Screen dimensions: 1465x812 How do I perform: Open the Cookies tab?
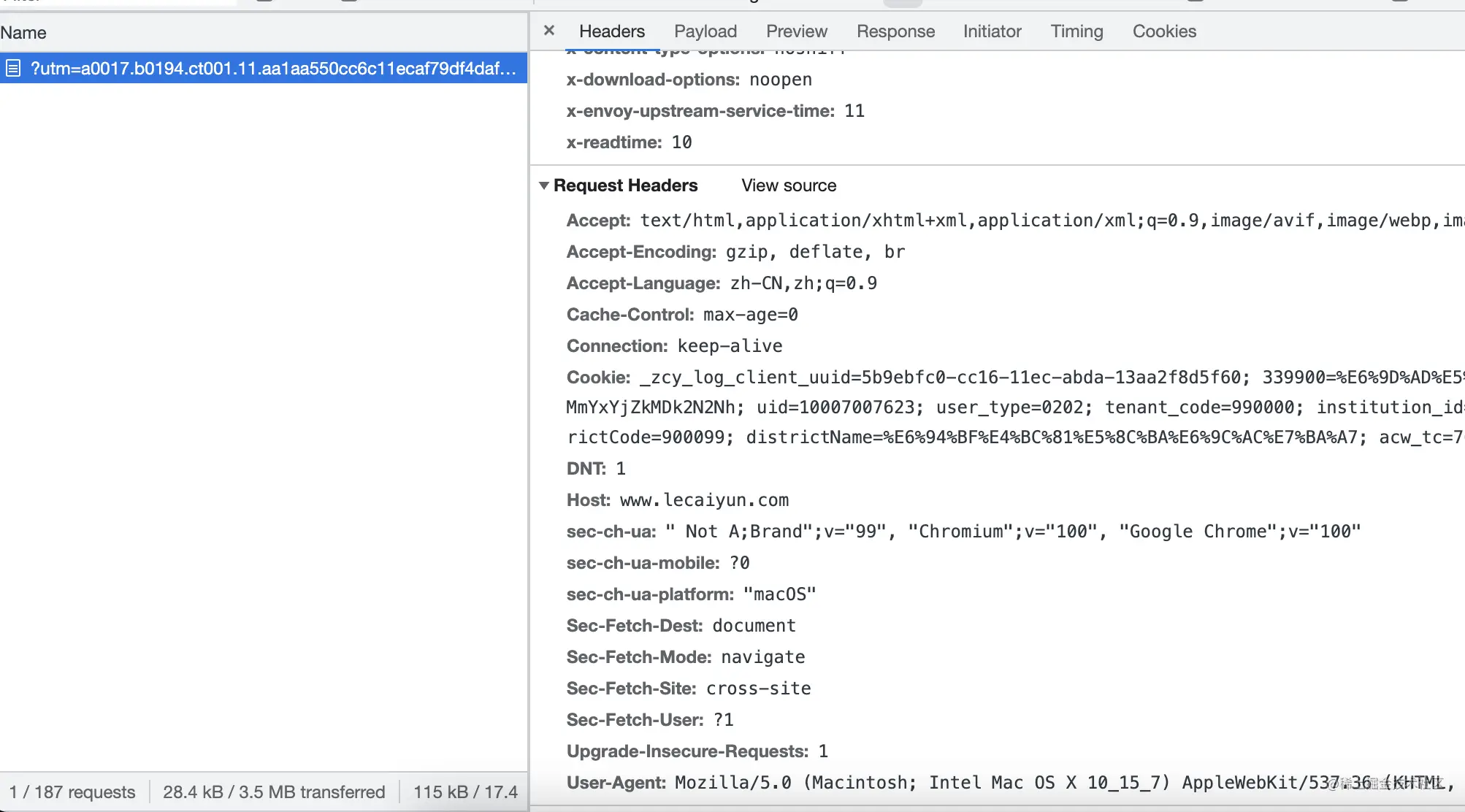tap(1163, 31)
